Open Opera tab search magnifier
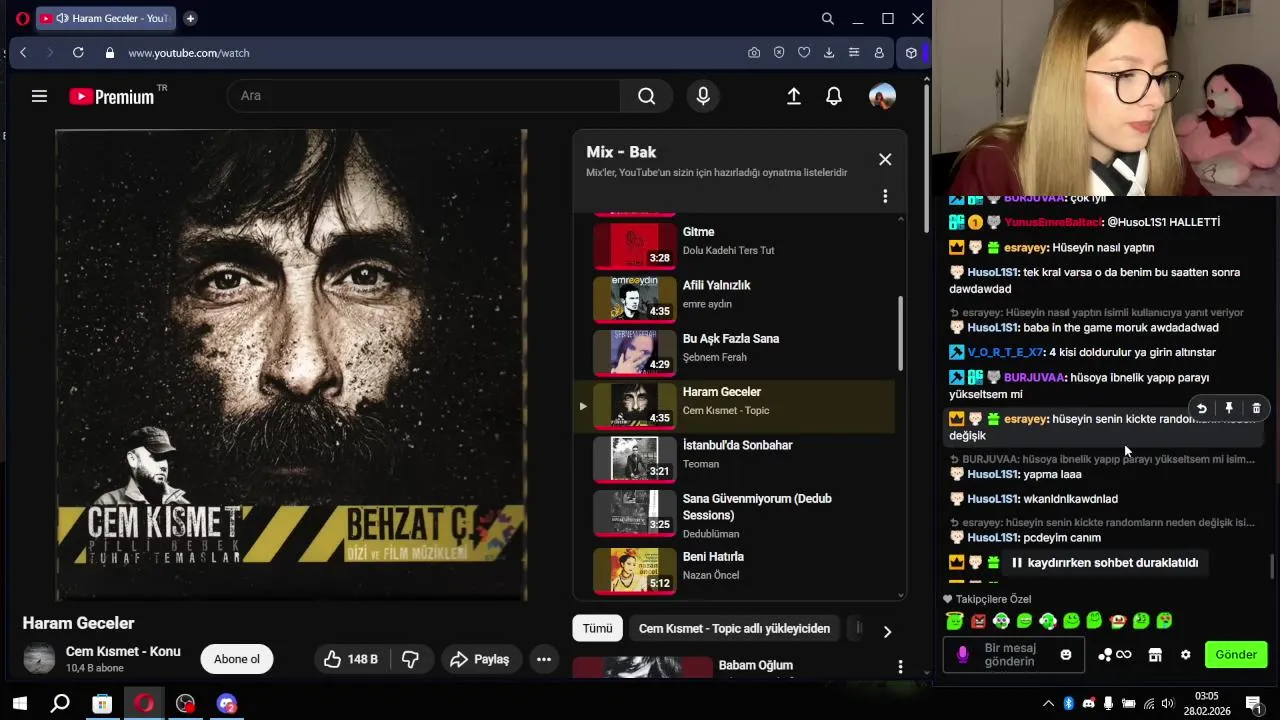Screen dimensions: 1280x720 tap(828, 18)
